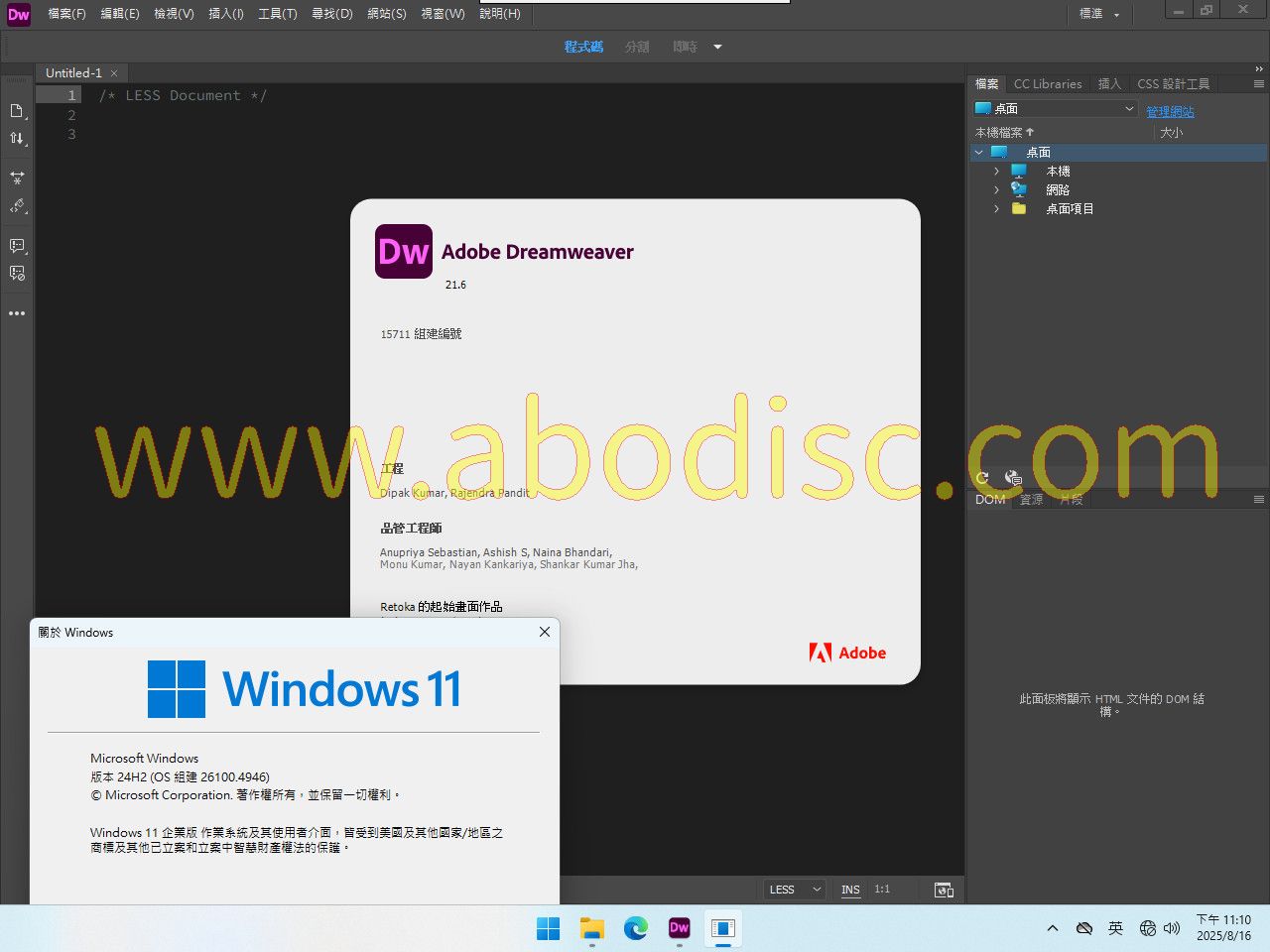Open the 視窗(W) menu
1270x952 pixels.
pyautogui.click(x=443, y=14)
